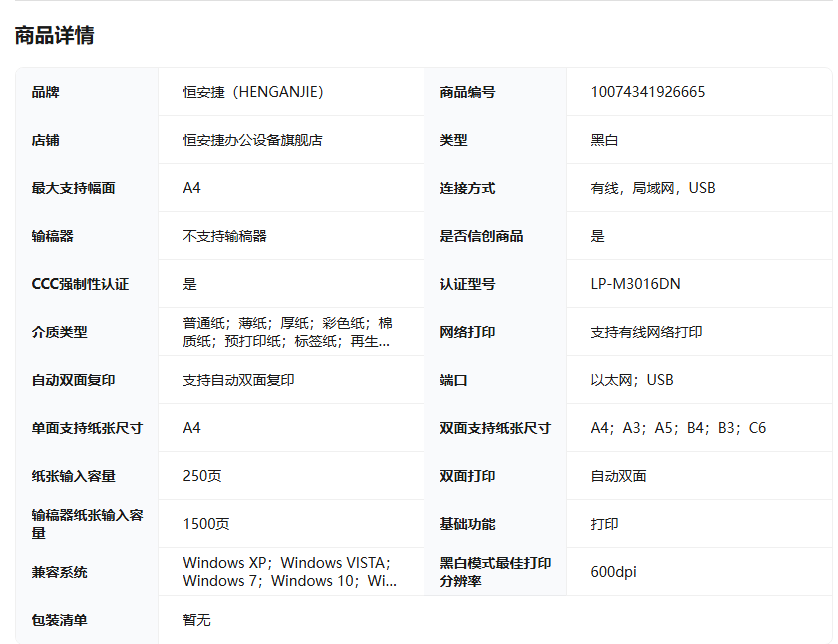This screenshot has width=838, height=644.
Task: Click the 商品详情 heading
Action: click(x=55, y=35)
